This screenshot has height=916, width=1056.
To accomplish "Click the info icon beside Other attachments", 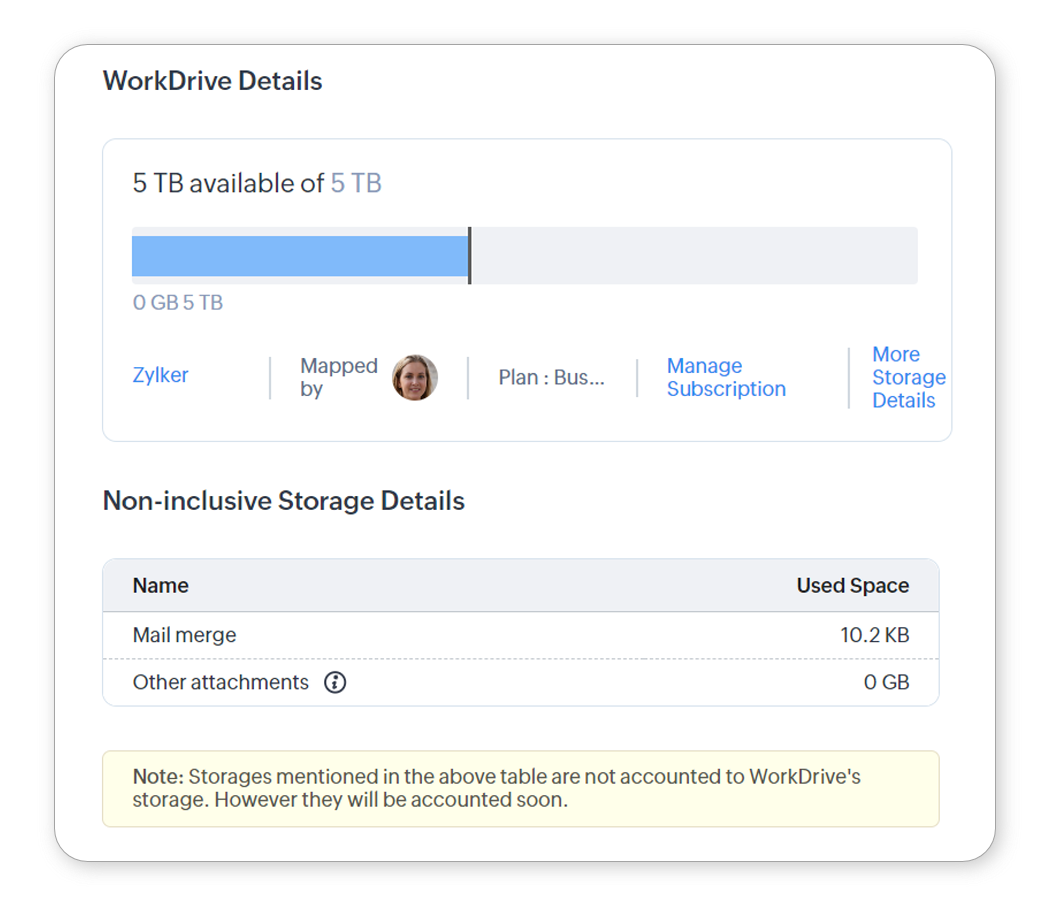I will [x=336, y=683].
